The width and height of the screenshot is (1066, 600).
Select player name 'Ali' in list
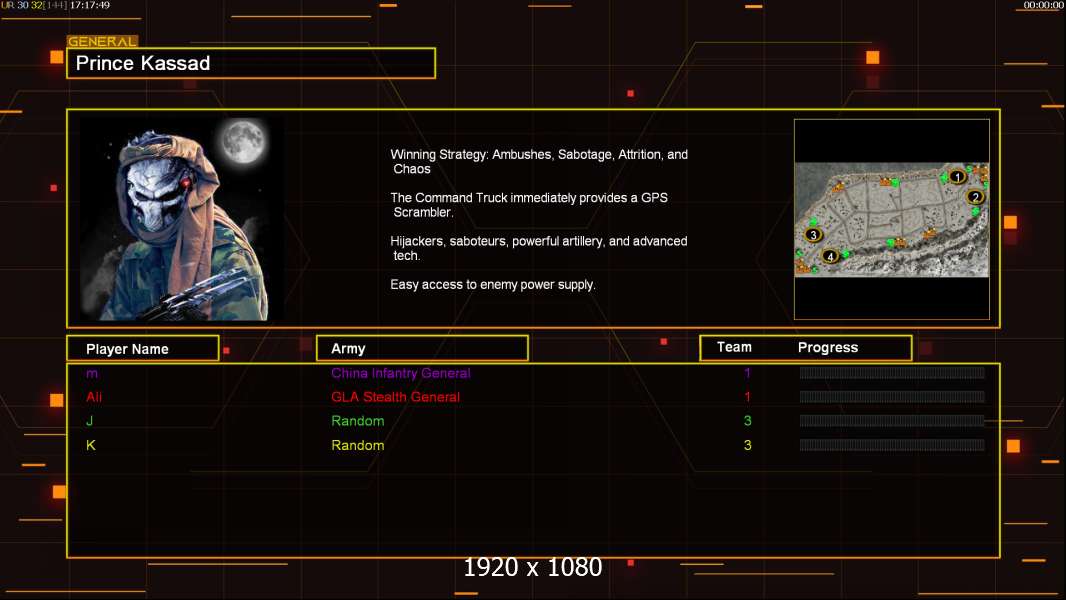(x=94, y=397)
